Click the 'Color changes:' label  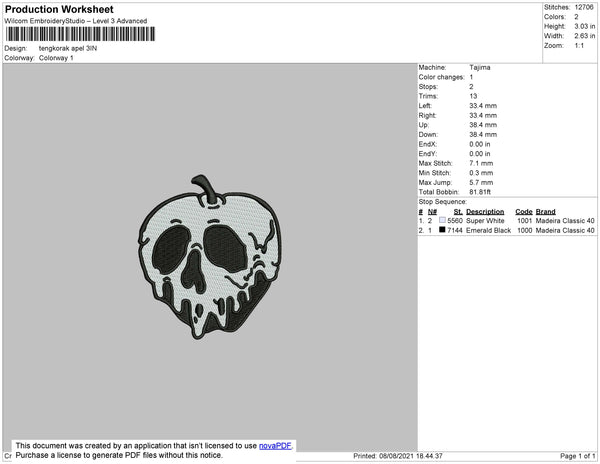pos(441,77)
